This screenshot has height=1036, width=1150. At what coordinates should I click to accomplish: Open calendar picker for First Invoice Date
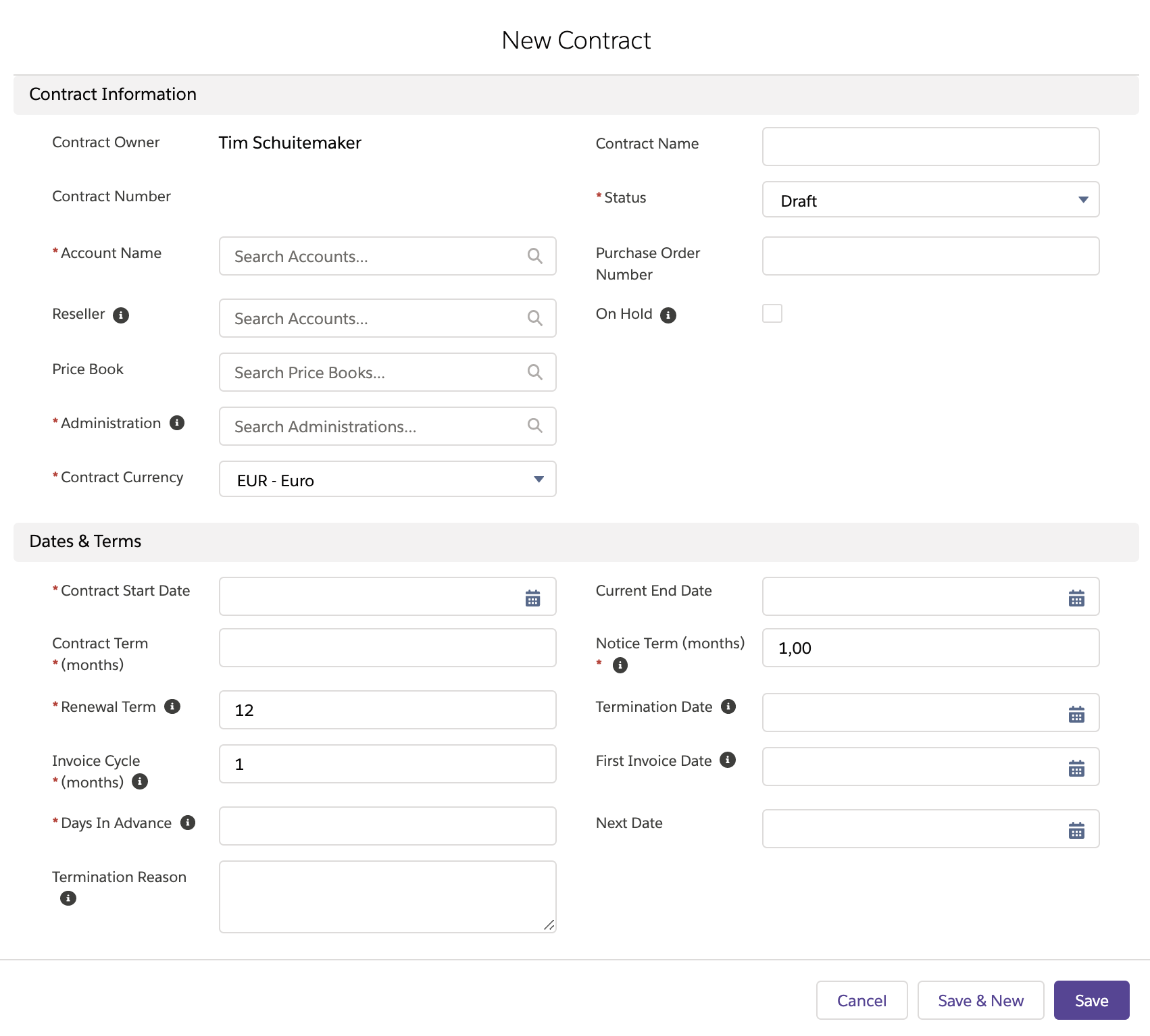point(1076,768)
